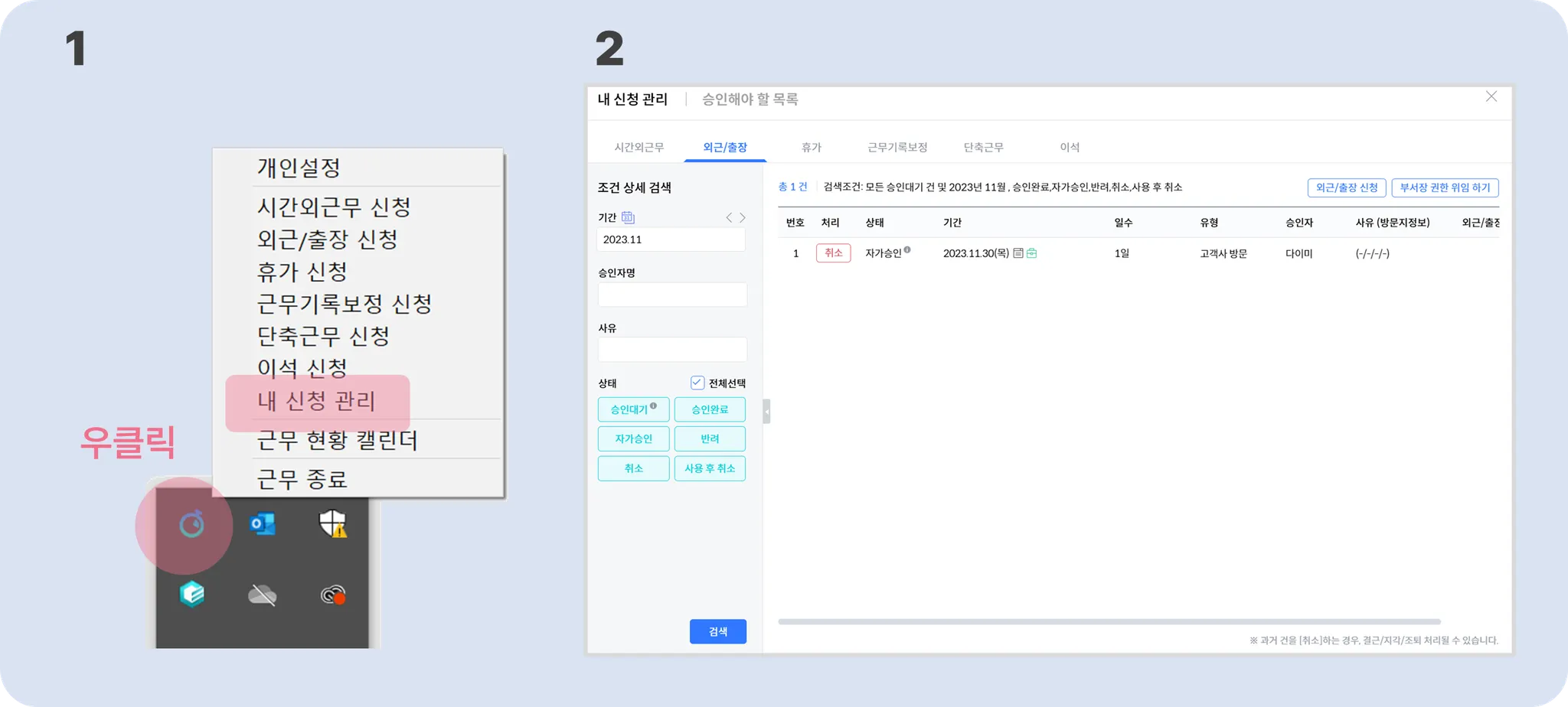Viewport: 1568px width, 707px height.
Task: Collapse the 조건 상세 검색 side panel
Action: (766, 412)
